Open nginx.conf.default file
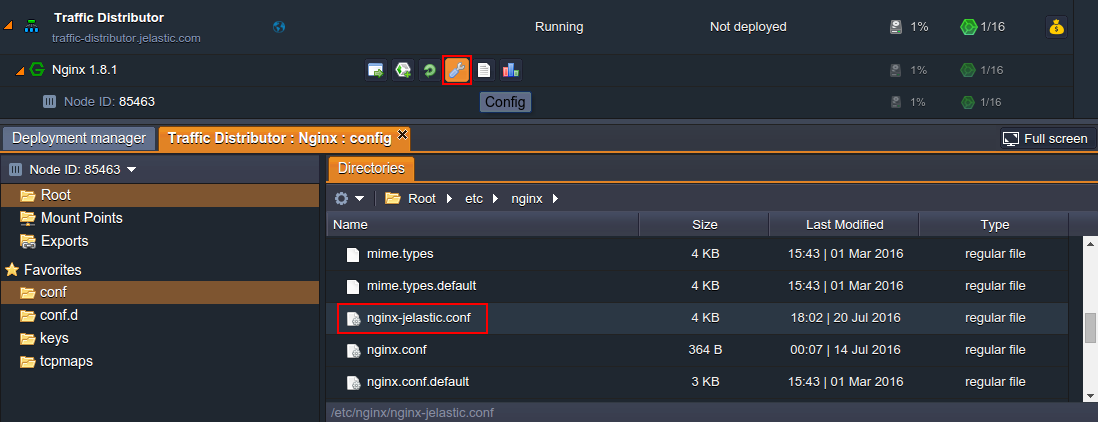 point(418,382)
